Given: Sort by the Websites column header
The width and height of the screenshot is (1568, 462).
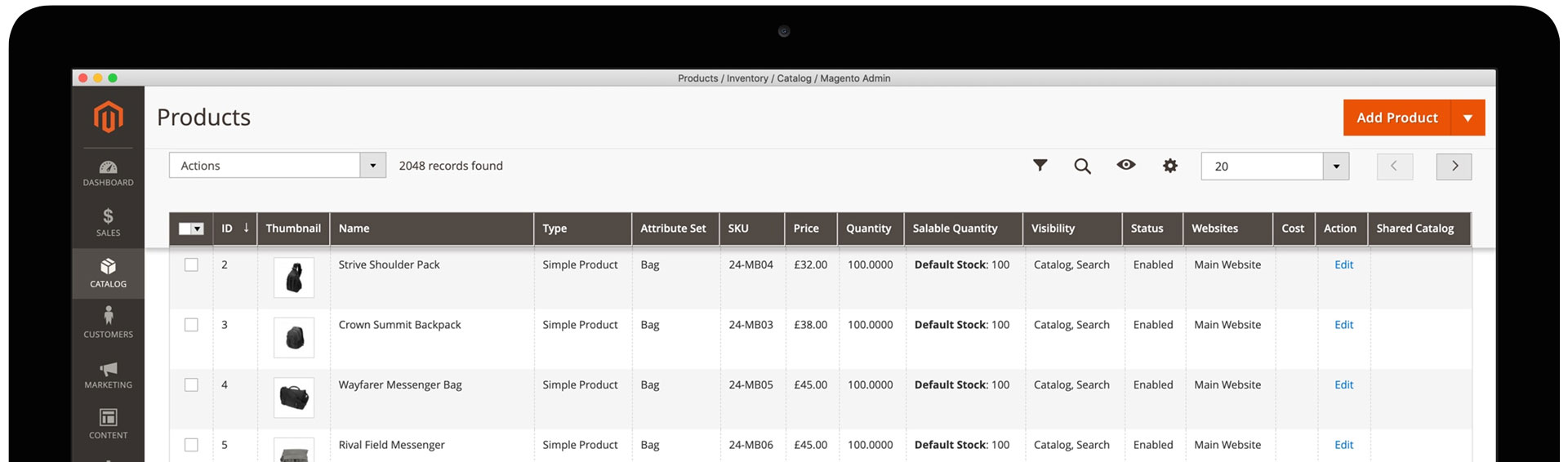Looking at the screenshot, I should (x=1227, y=229).
